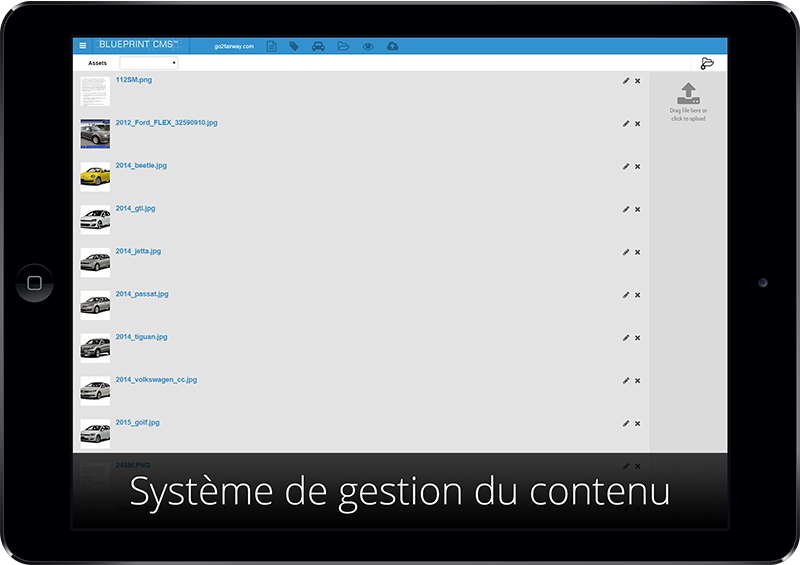
Task: Open 2012_Ford_FLEX_32590910.jpg file link
Action: pos(166,123)
